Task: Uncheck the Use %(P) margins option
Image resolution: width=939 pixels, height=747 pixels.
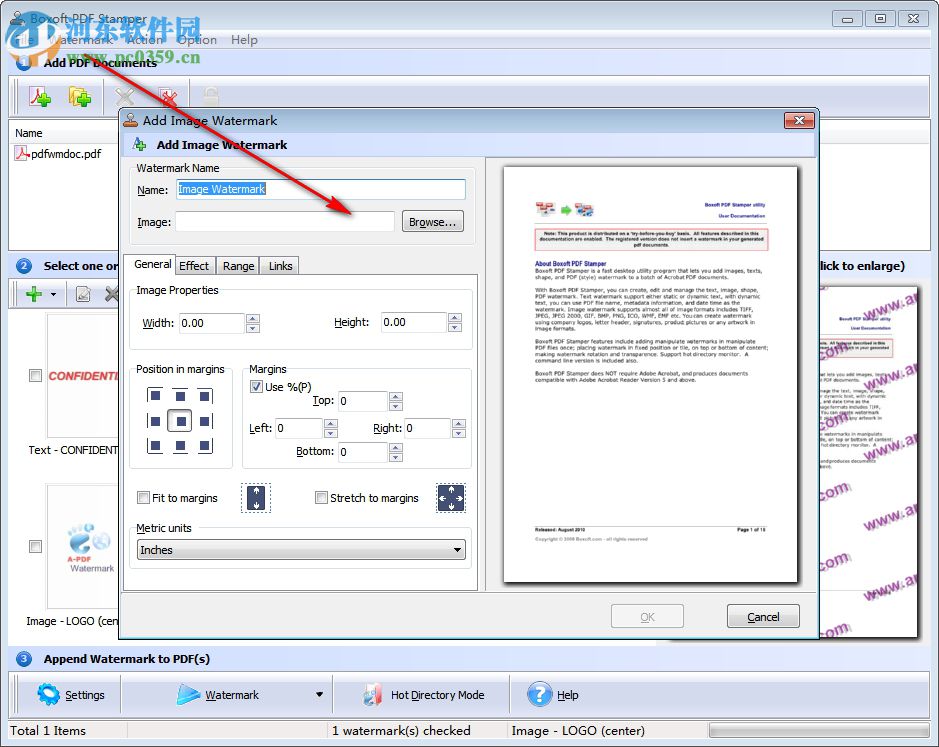Action: click(x=256, y=387)
